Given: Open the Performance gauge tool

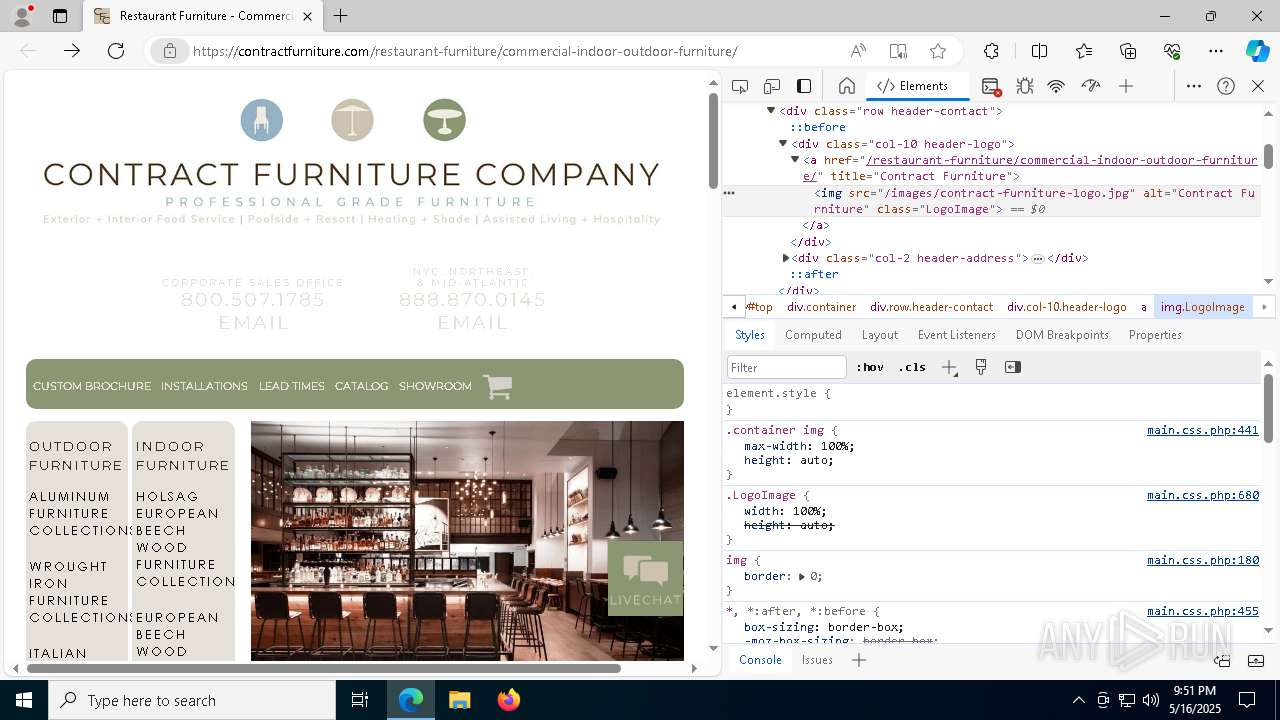Looking at the screenshot, I should 1091,86.
